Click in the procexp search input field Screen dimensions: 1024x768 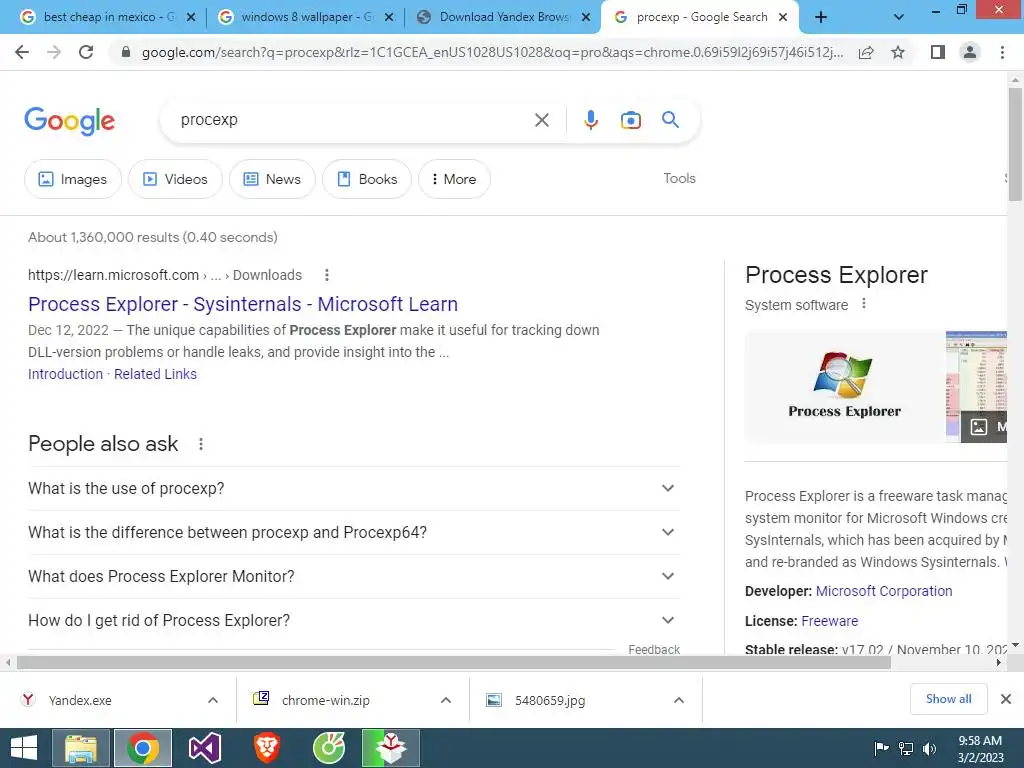tap(353, 120)
